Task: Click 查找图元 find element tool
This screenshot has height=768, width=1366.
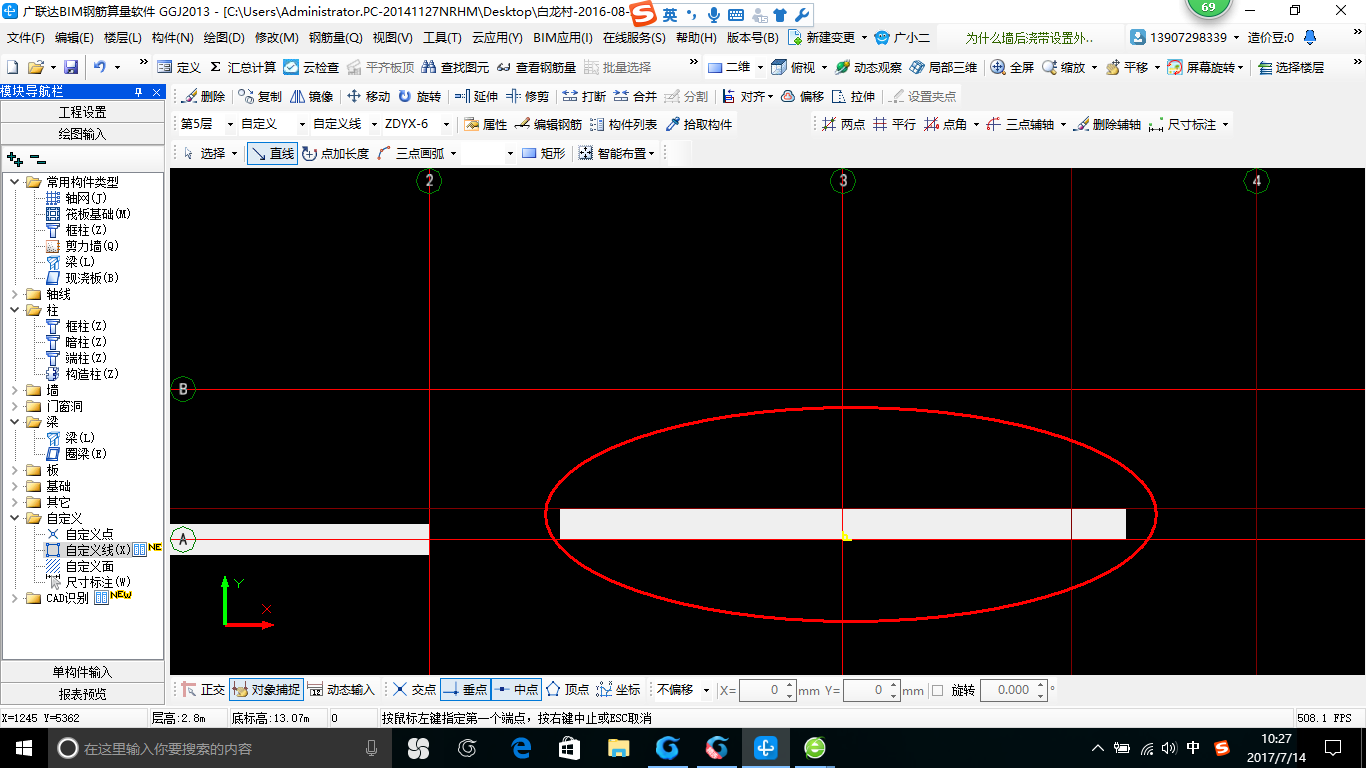Action: pyautogui.click(x=455, y=67)
